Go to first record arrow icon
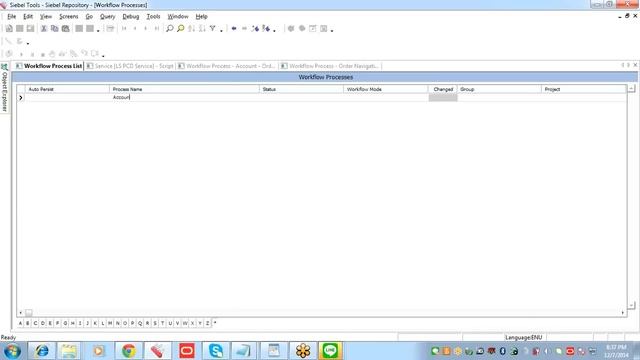640x360 pixels. [124, 29]
